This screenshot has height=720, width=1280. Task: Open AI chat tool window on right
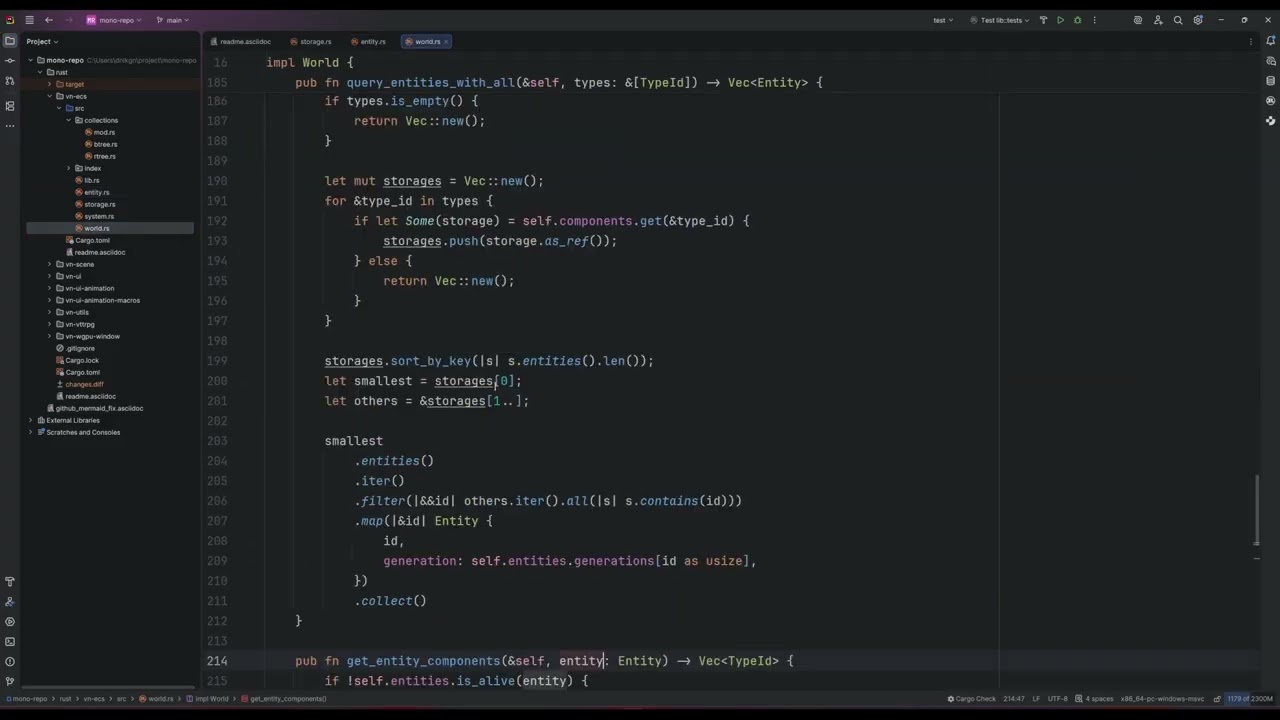(x=1270, y=61)
